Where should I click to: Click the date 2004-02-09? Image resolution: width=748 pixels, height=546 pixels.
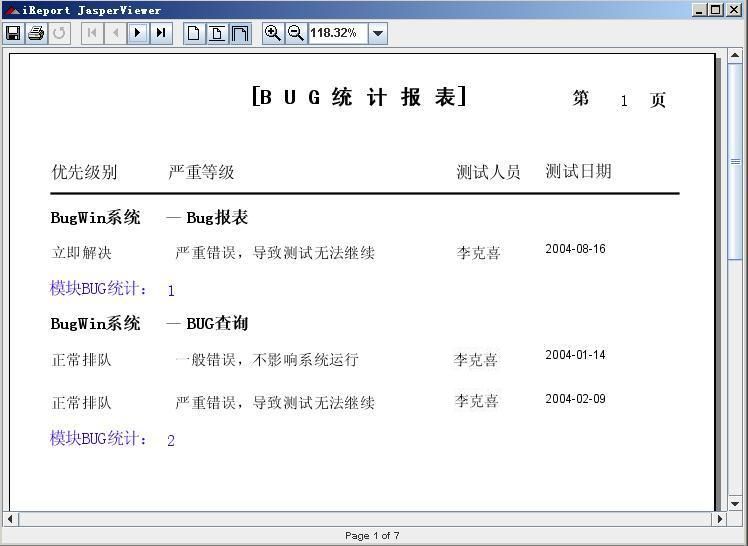click(575, 399)
